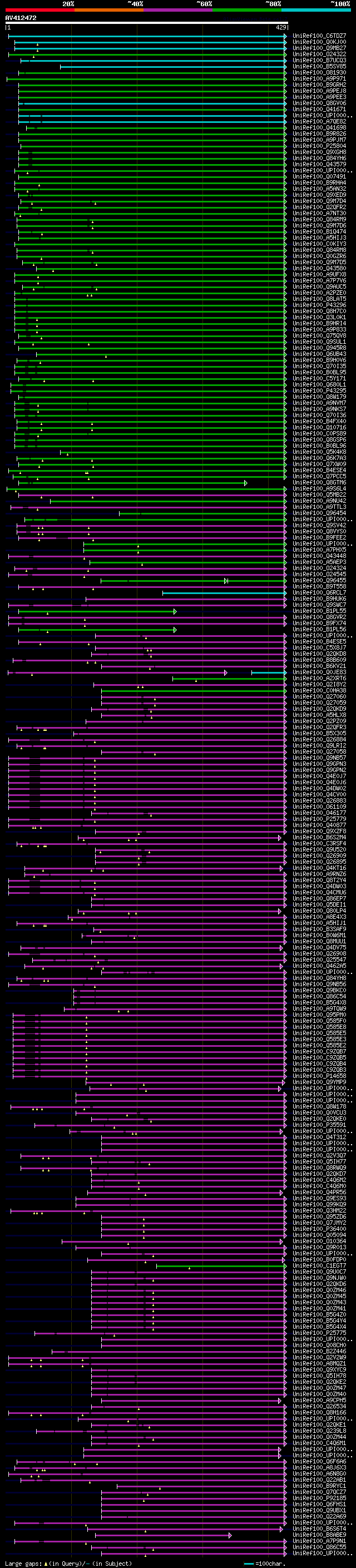This screenshot has height=1568, width=356.
Task: Click the UniRef100_B5X305 hit label
Action: coord(319,734)
